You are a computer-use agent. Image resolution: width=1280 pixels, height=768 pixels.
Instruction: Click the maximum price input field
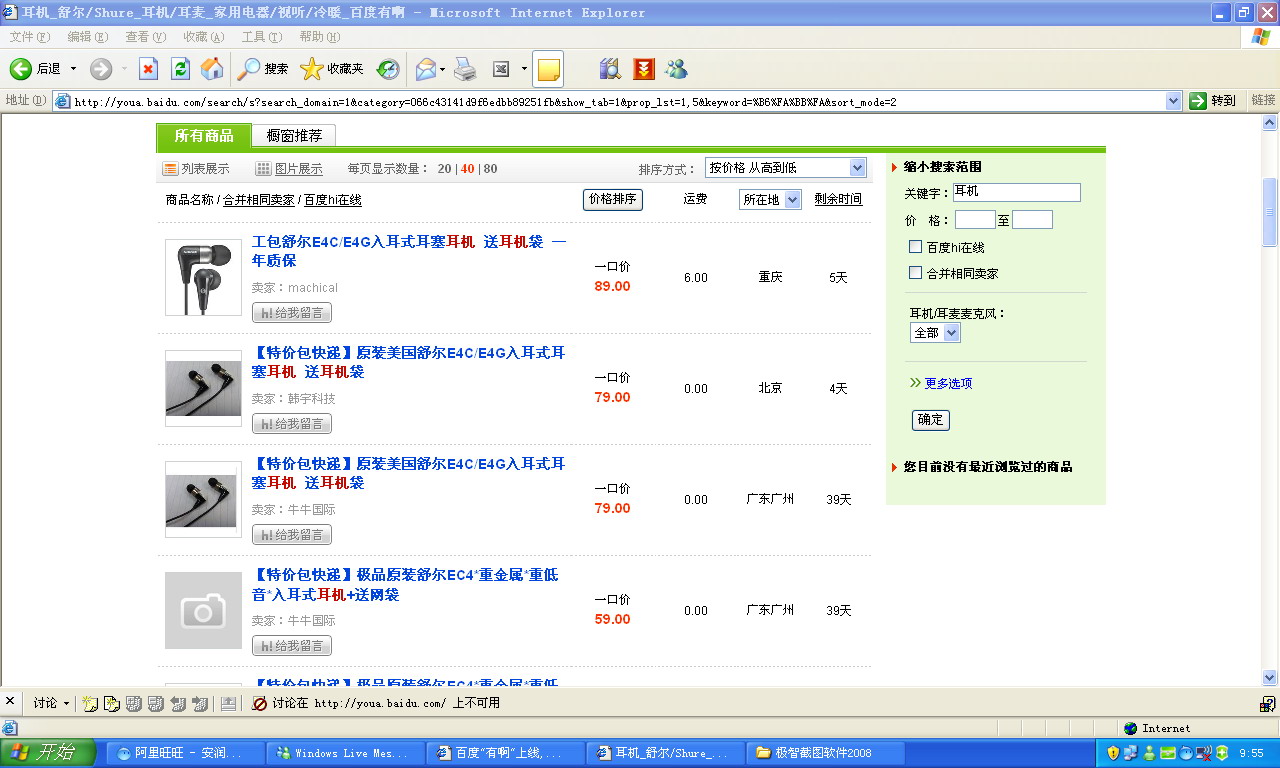pos(1032,220)
